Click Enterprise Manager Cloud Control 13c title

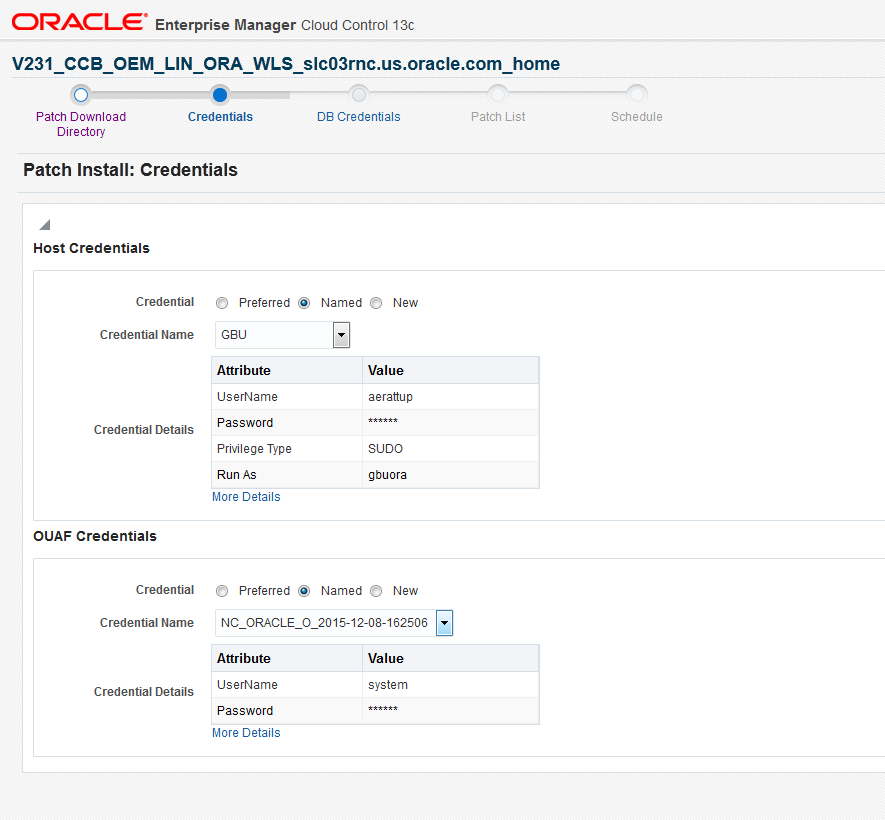pyautogui.click(x=284, y=25)
